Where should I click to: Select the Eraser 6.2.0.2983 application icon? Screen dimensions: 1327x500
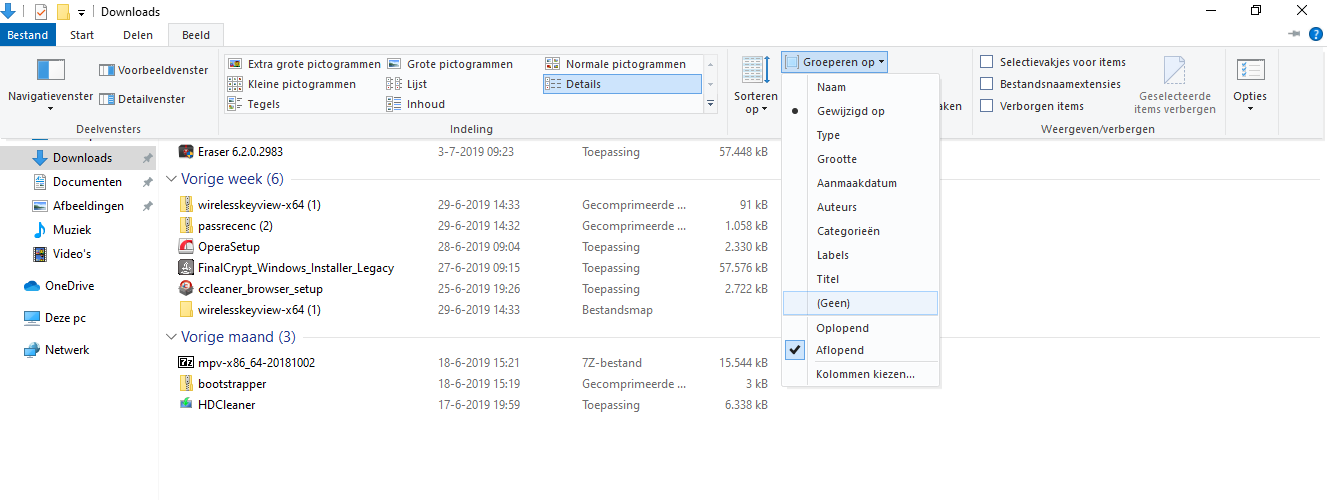(186, 152)
